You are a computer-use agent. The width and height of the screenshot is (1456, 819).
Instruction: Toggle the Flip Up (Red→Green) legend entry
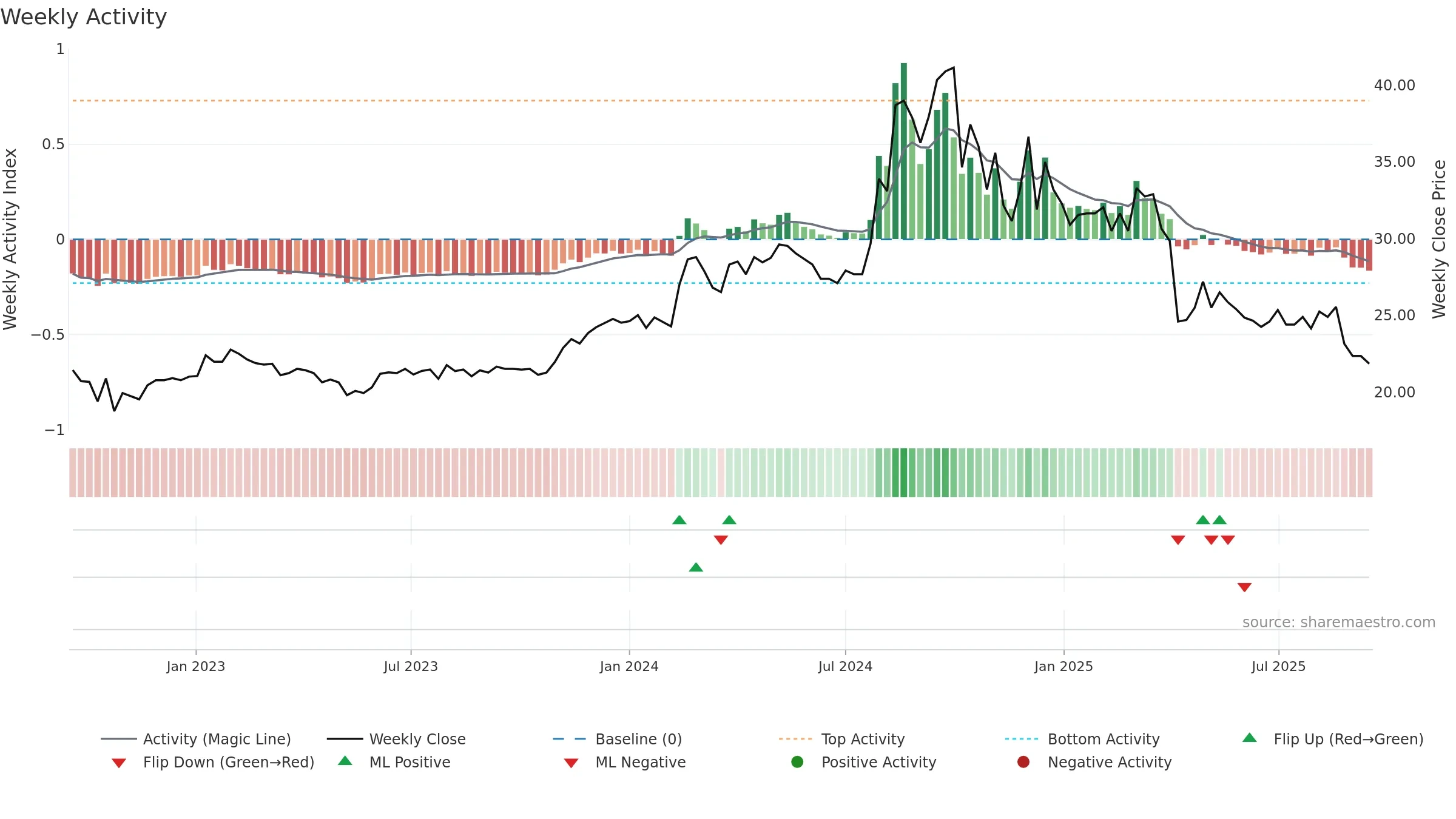(x=1333, y=739)
